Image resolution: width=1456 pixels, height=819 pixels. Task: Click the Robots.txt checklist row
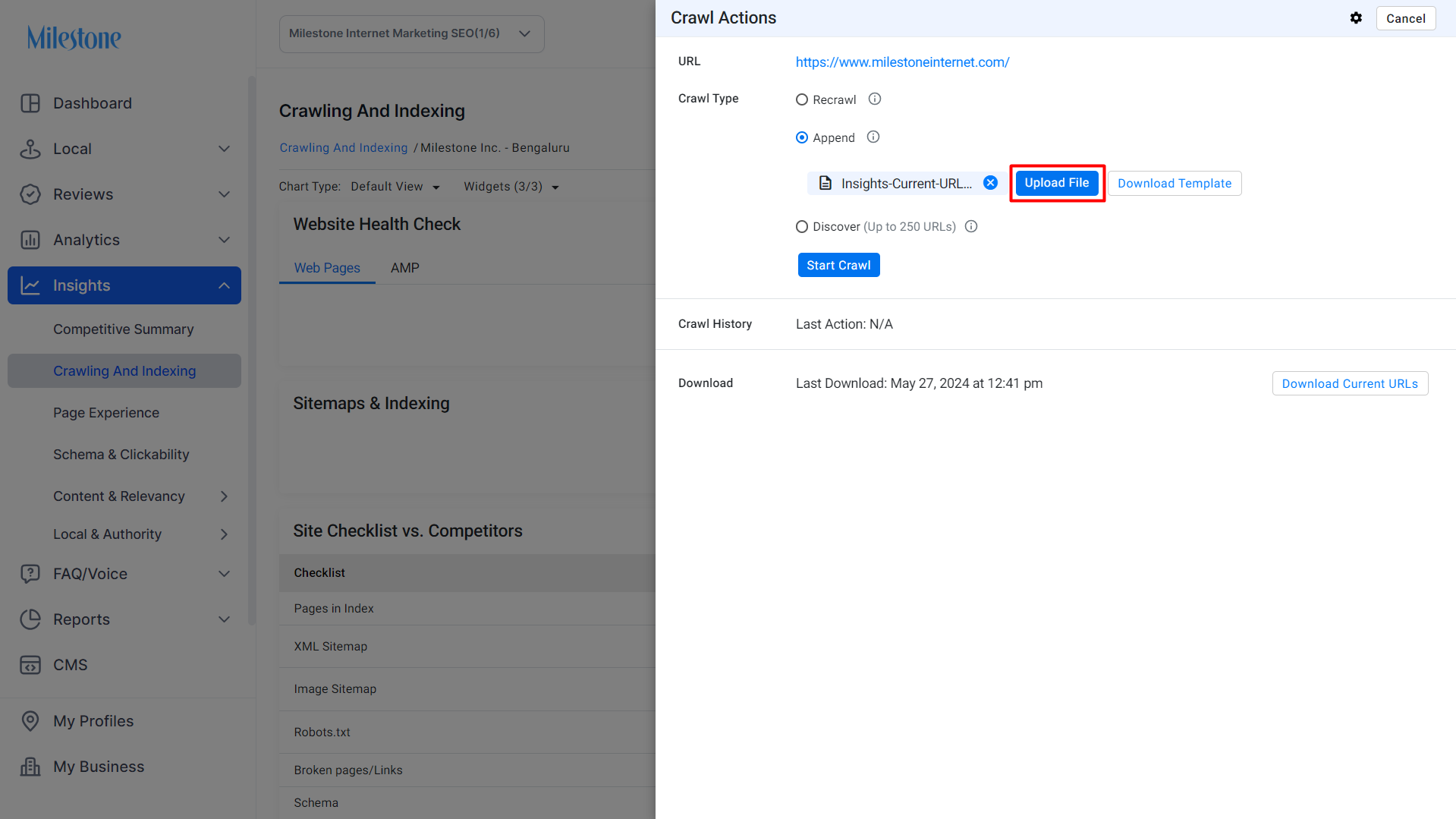point(467,732)
